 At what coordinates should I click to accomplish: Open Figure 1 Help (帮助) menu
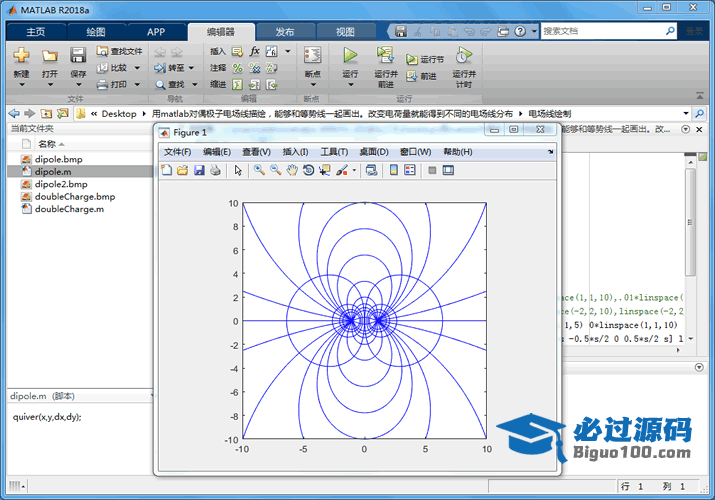(458, 152)
